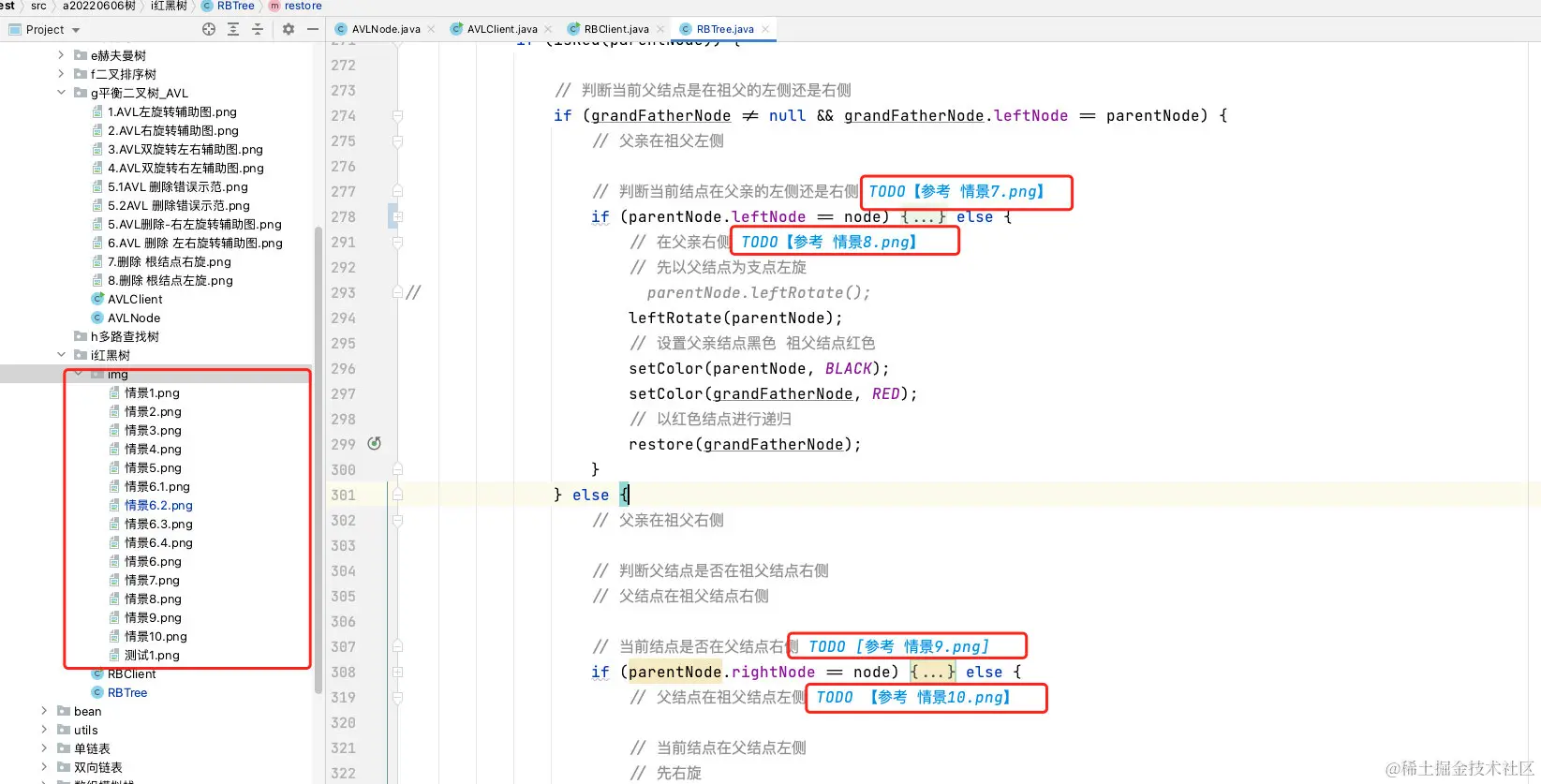Viewport: 1541px width, 784px height.
Task: Select the h多路查找树 folder
Action: pyautogui.click(x=125, y=336)
